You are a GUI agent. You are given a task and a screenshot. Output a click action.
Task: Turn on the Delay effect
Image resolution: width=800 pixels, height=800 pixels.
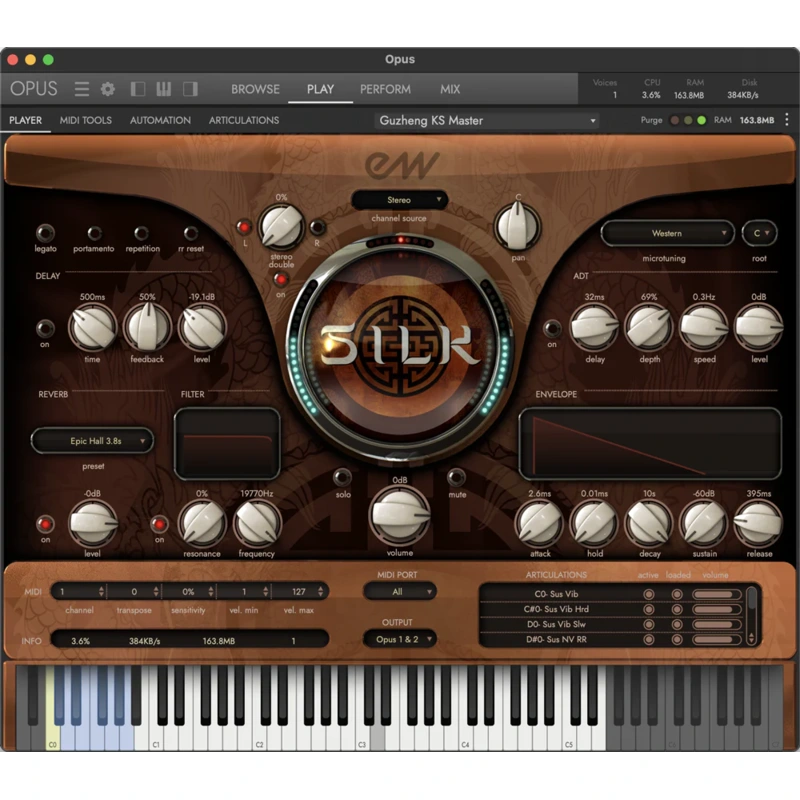(x=45, y=328)
